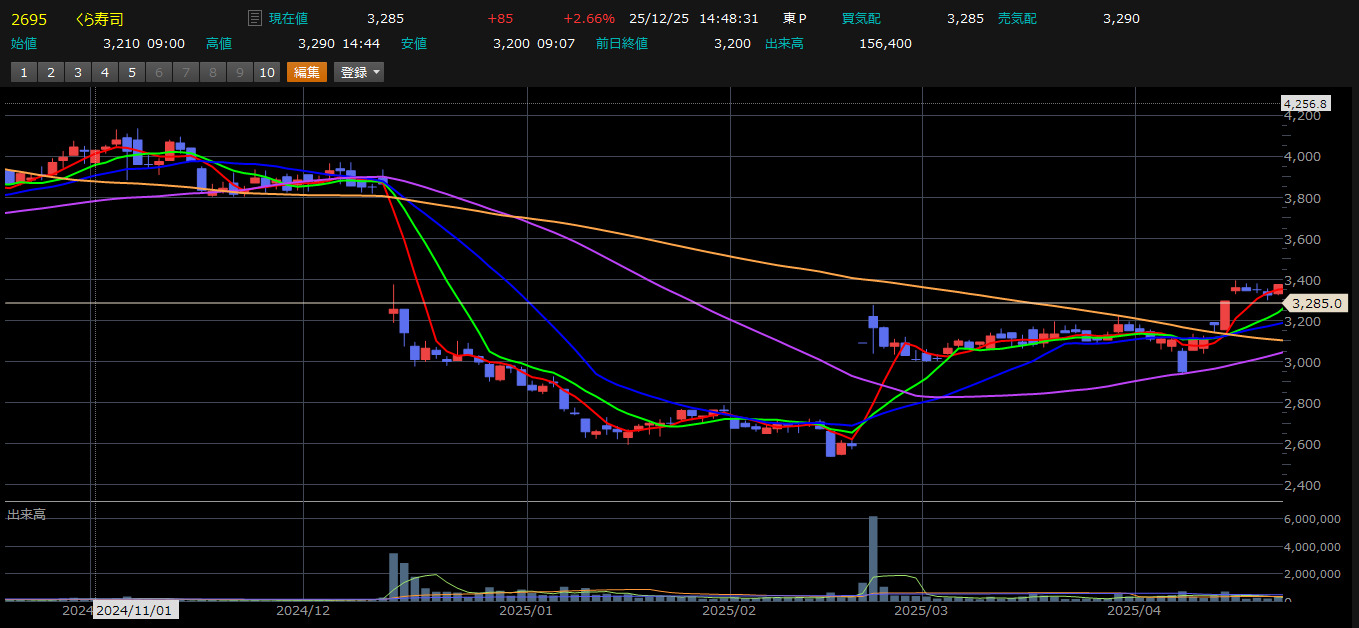This screenshot has height=628, width=1359.
Task: Click the 東P market indicator
Action: pos(795,19)
